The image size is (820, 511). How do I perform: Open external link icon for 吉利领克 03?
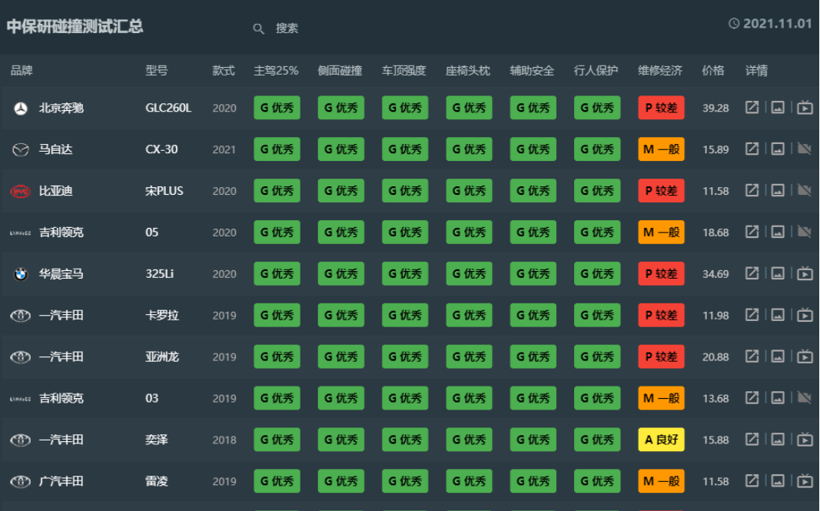[752, 399]
